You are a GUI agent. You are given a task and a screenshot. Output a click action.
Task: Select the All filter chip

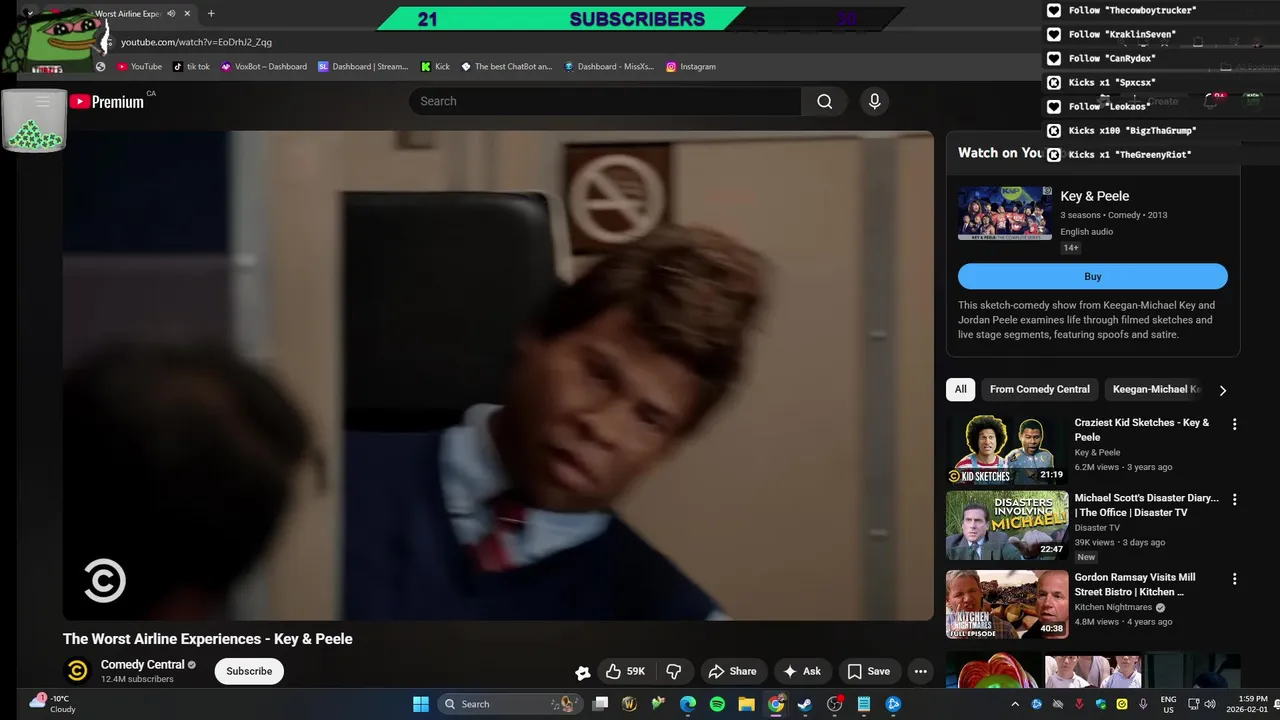click(x=960, y=390)
